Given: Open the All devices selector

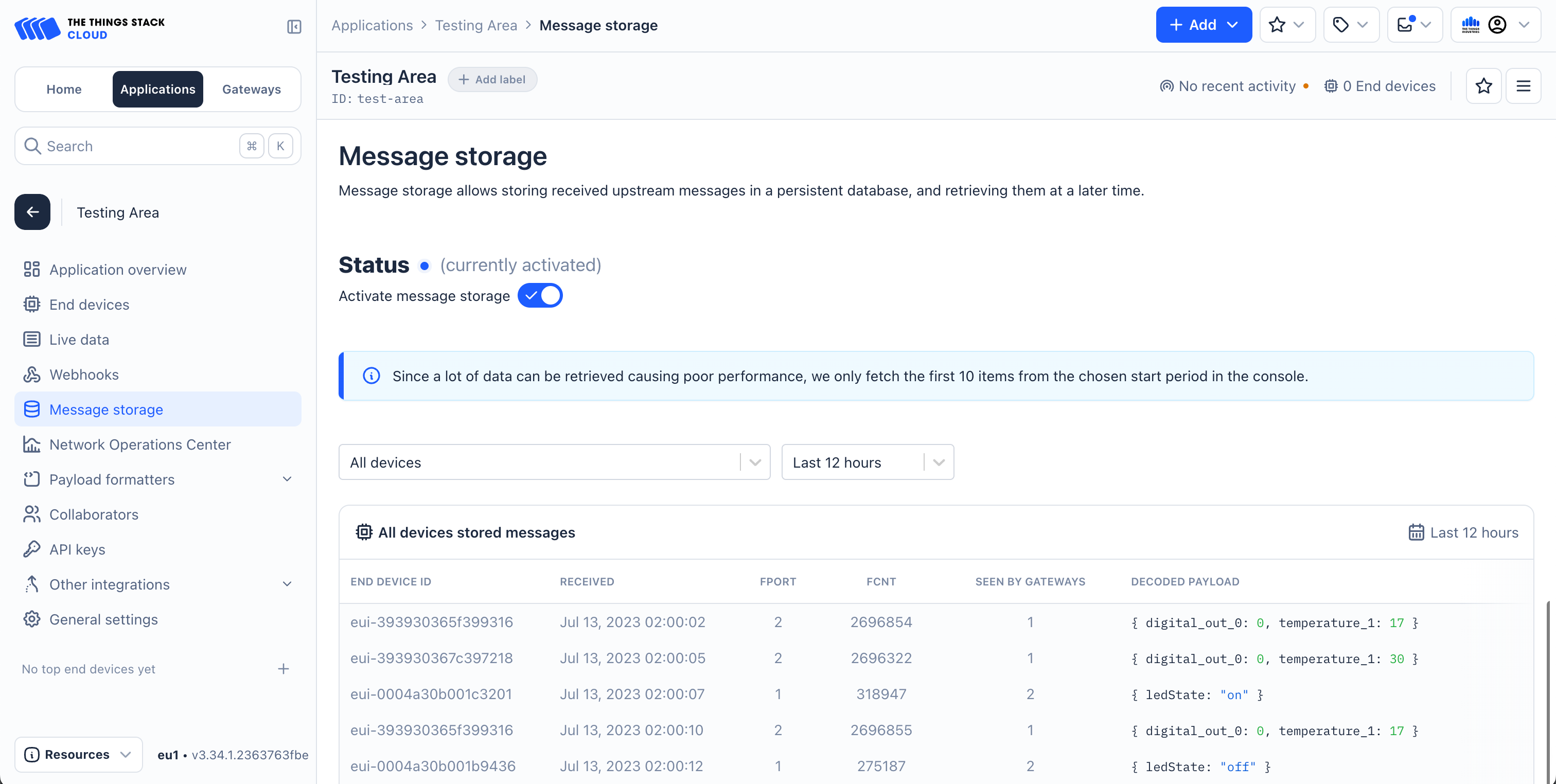Looking at the screenshot, I should pos(553,462).
